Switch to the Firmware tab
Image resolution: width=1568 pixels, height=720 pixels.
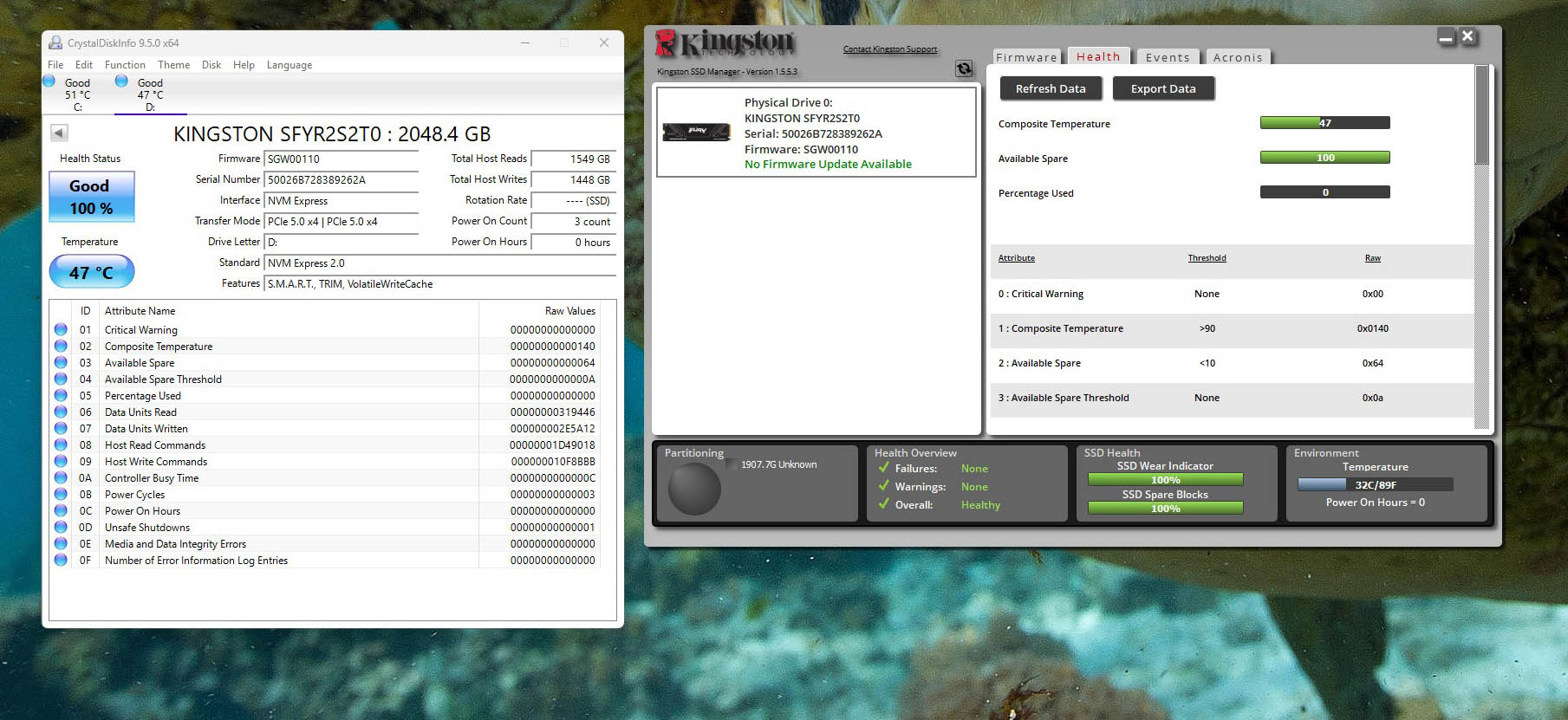pyautogui.click(x=1026, y=57)
